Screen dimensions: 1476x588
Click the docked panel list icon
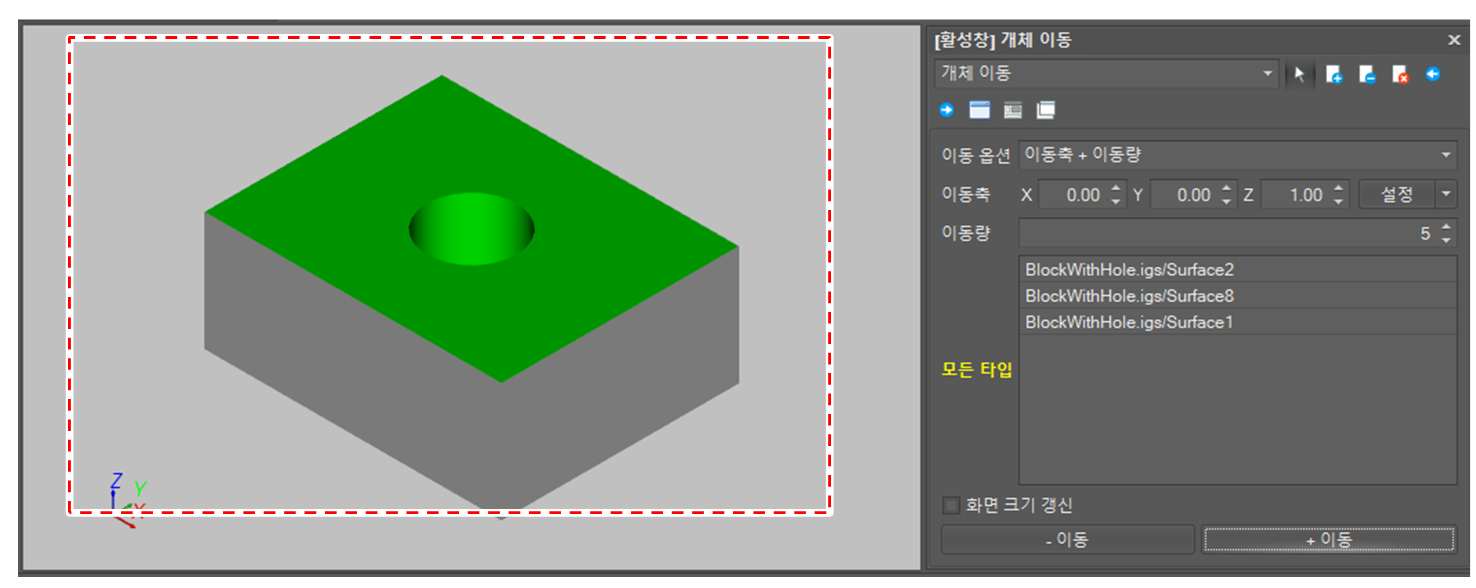[1013, 109]
